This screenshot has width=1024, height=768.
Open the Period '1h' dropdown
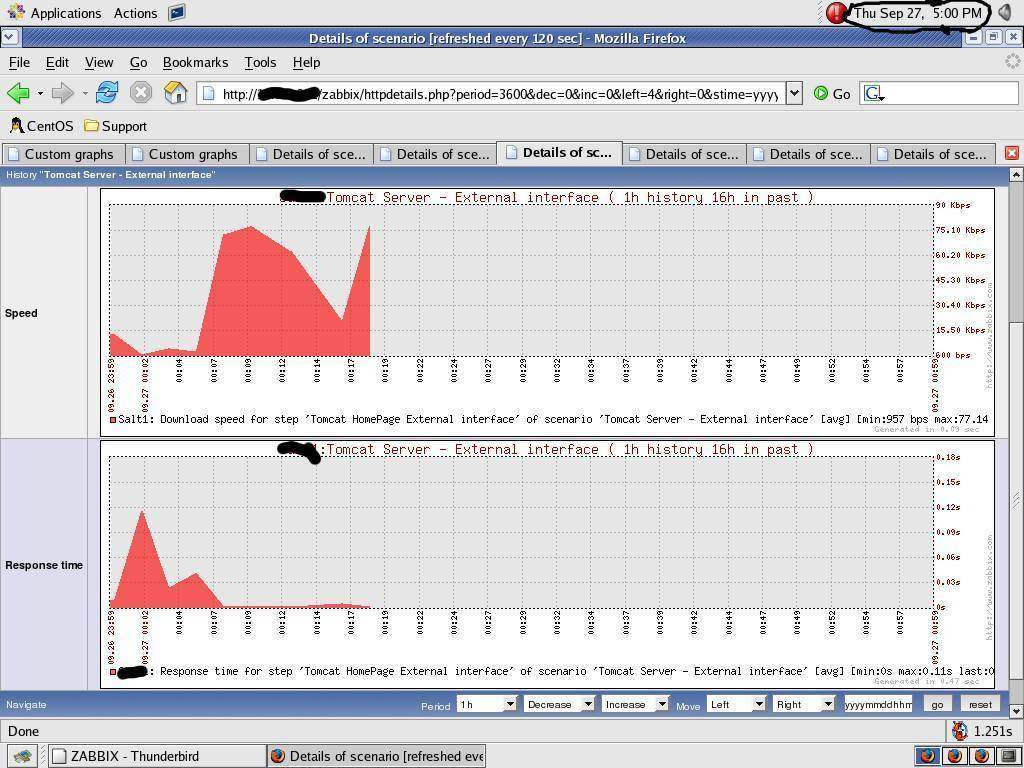coord(487,705)
